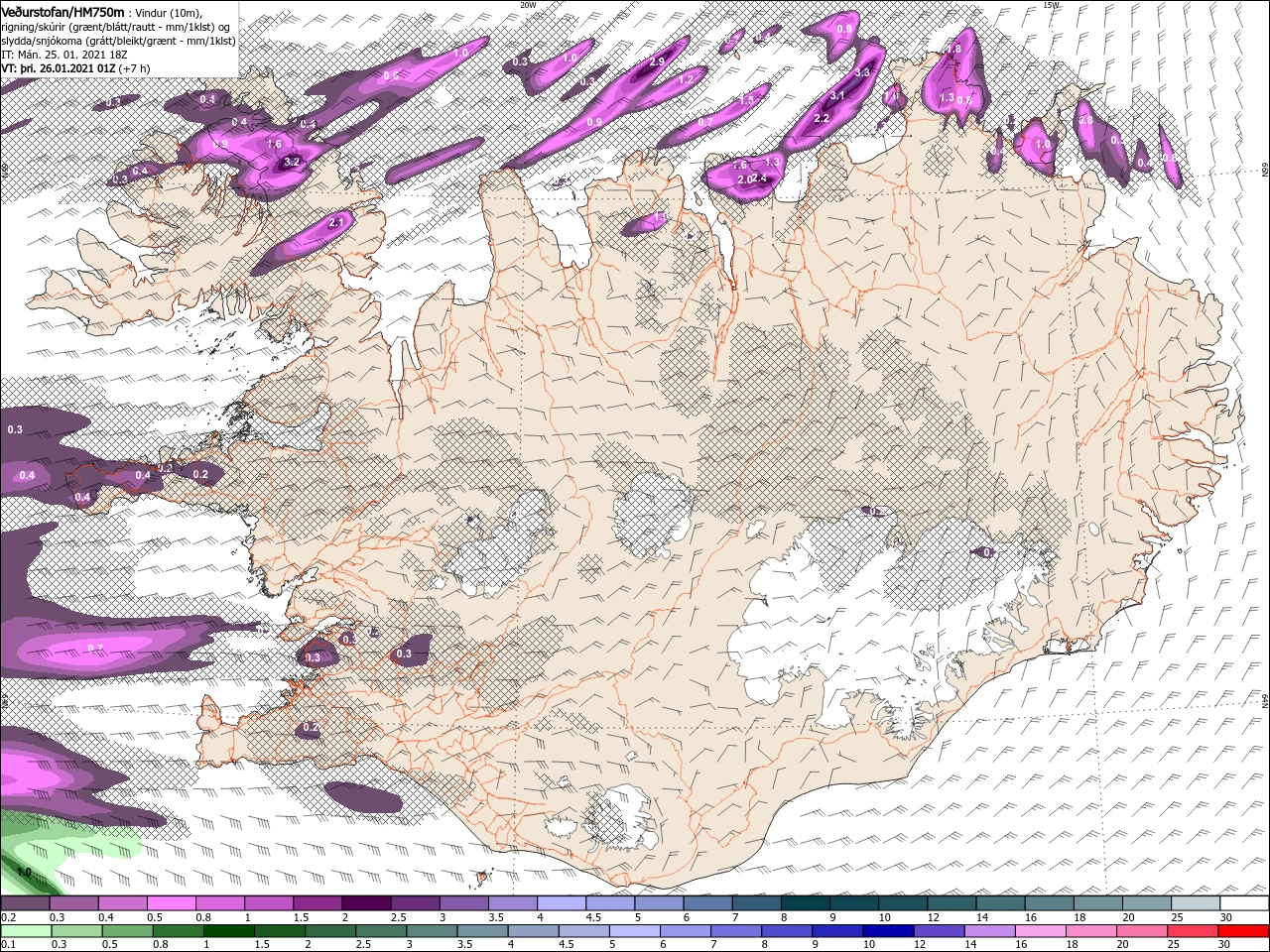Click the 'rigning/skúrir' description line

tap(117, 27)
